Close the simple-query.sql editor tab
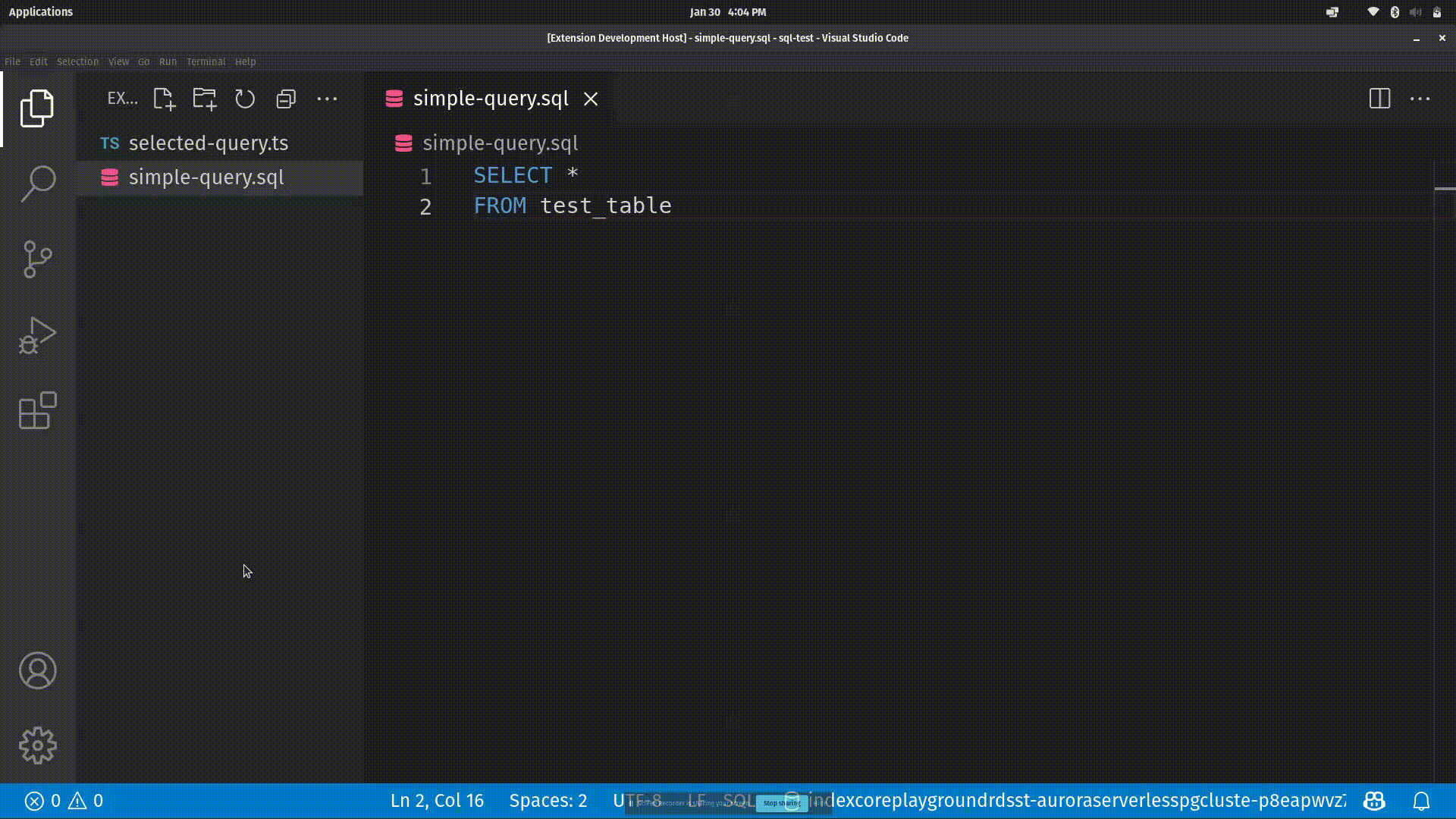Screen dimensions: 1456x819 [591, 99]
